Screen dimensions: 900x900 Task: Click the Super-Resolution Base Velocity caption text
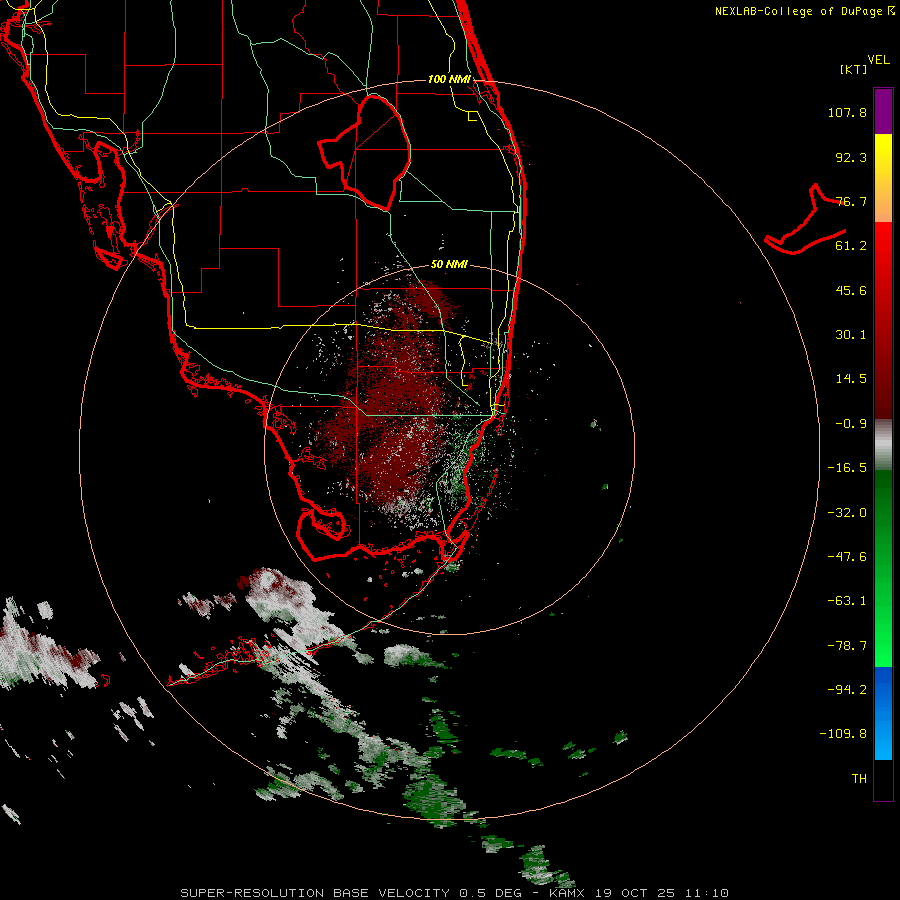click(x=455, y=893)
